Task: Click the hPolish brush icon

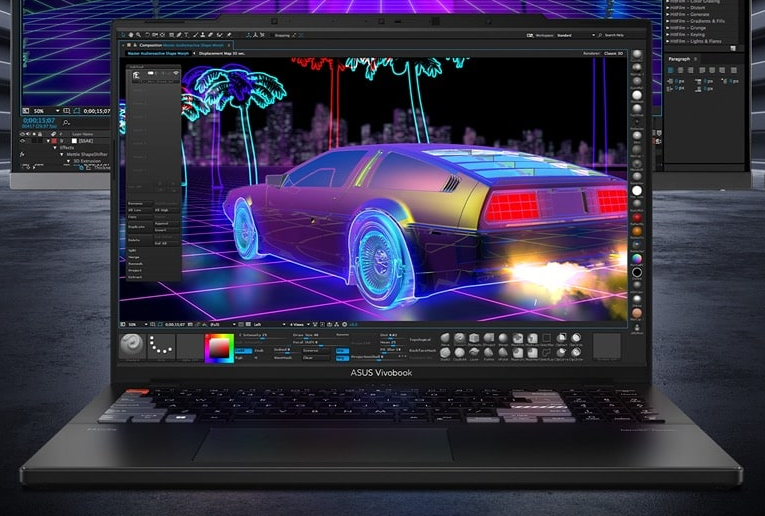Action: [x=503, y=353]
